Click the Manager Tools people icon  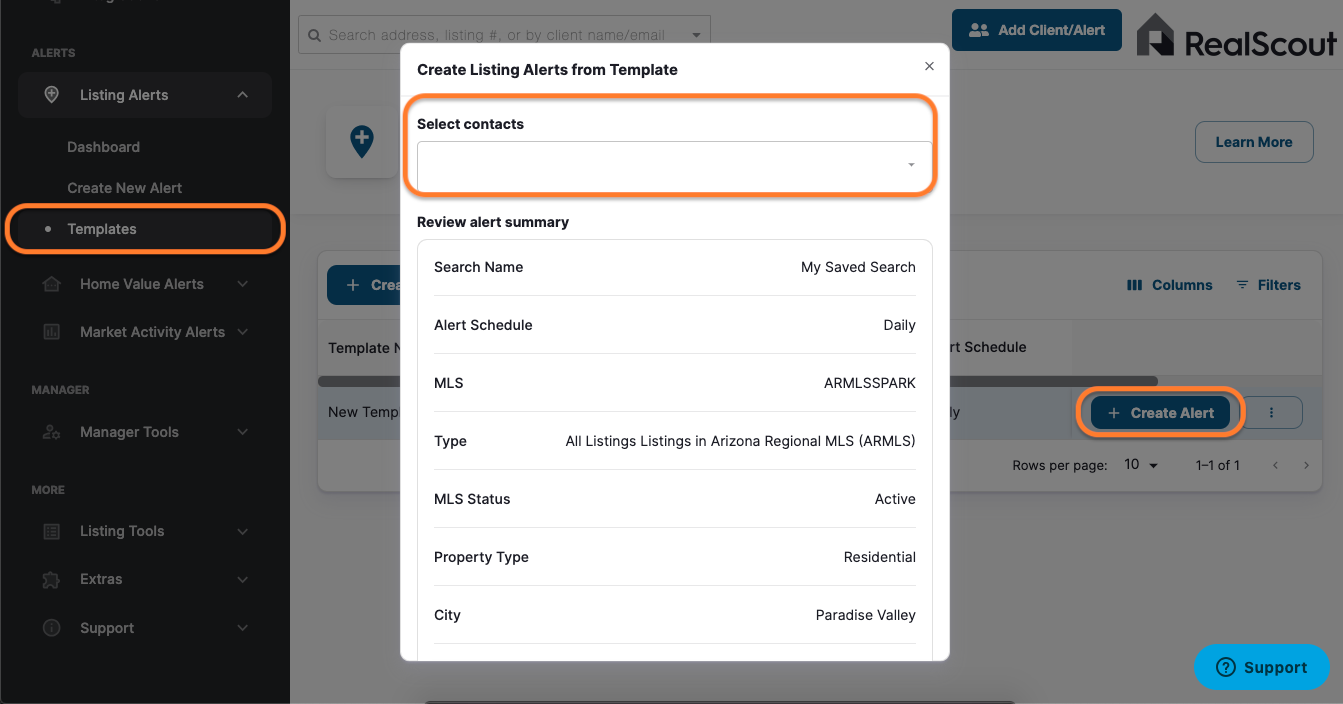52,432
